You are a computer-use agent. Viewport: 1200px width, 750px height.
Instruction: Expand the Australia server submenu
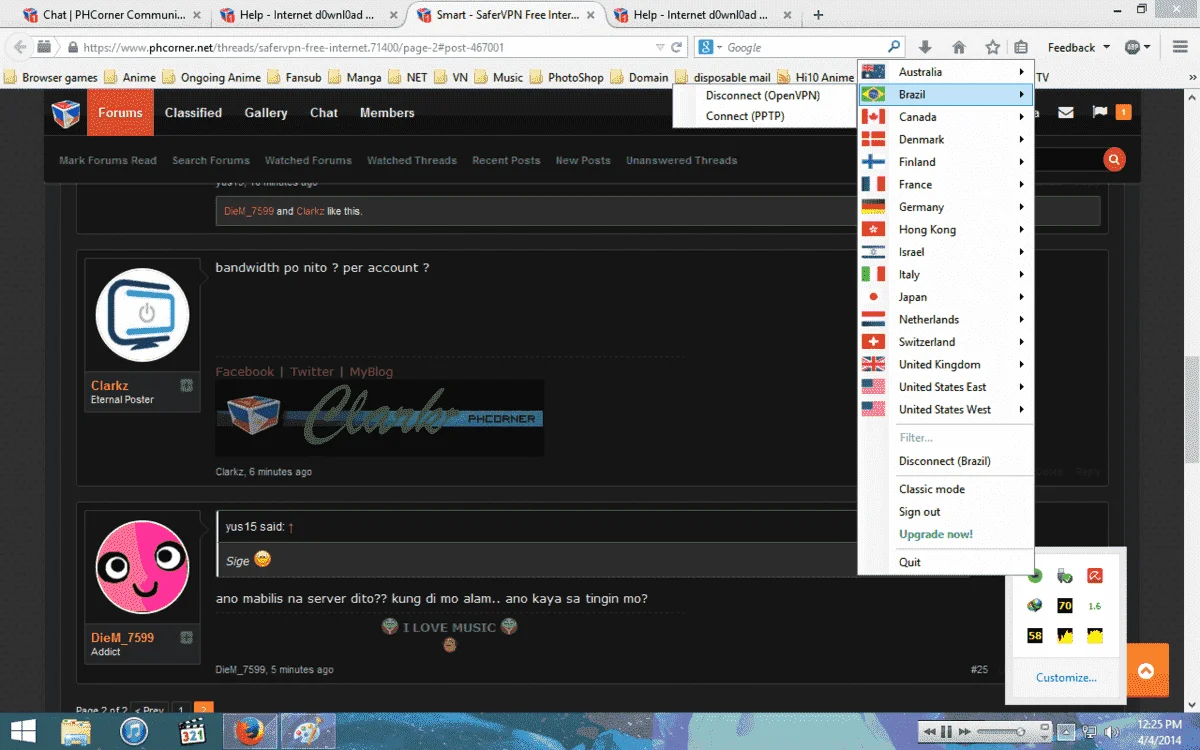point(945,72)
